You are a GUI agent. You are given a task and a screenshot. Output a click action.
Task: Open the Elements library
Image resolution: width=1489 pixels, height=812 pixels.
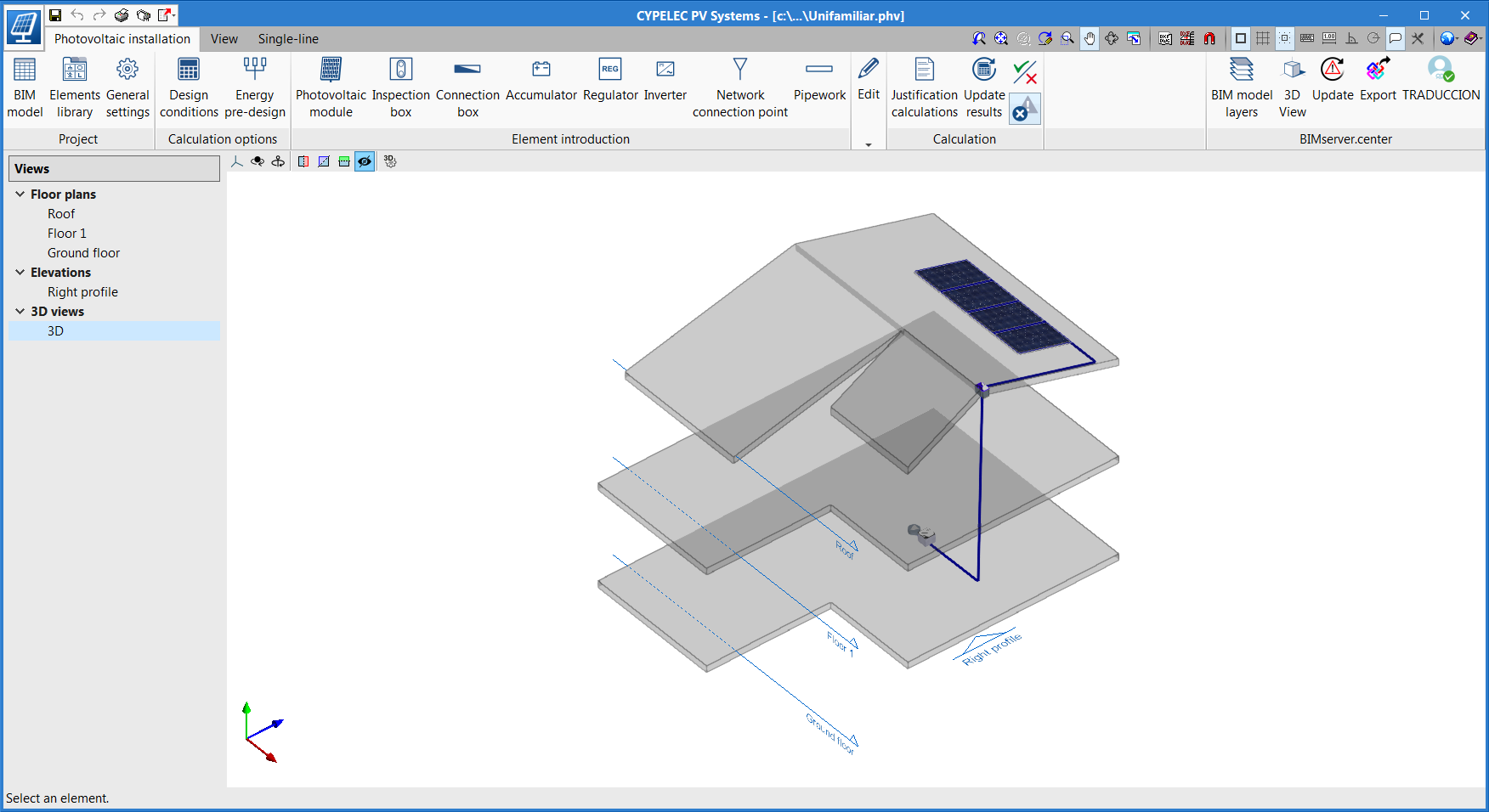click(75, 87)
